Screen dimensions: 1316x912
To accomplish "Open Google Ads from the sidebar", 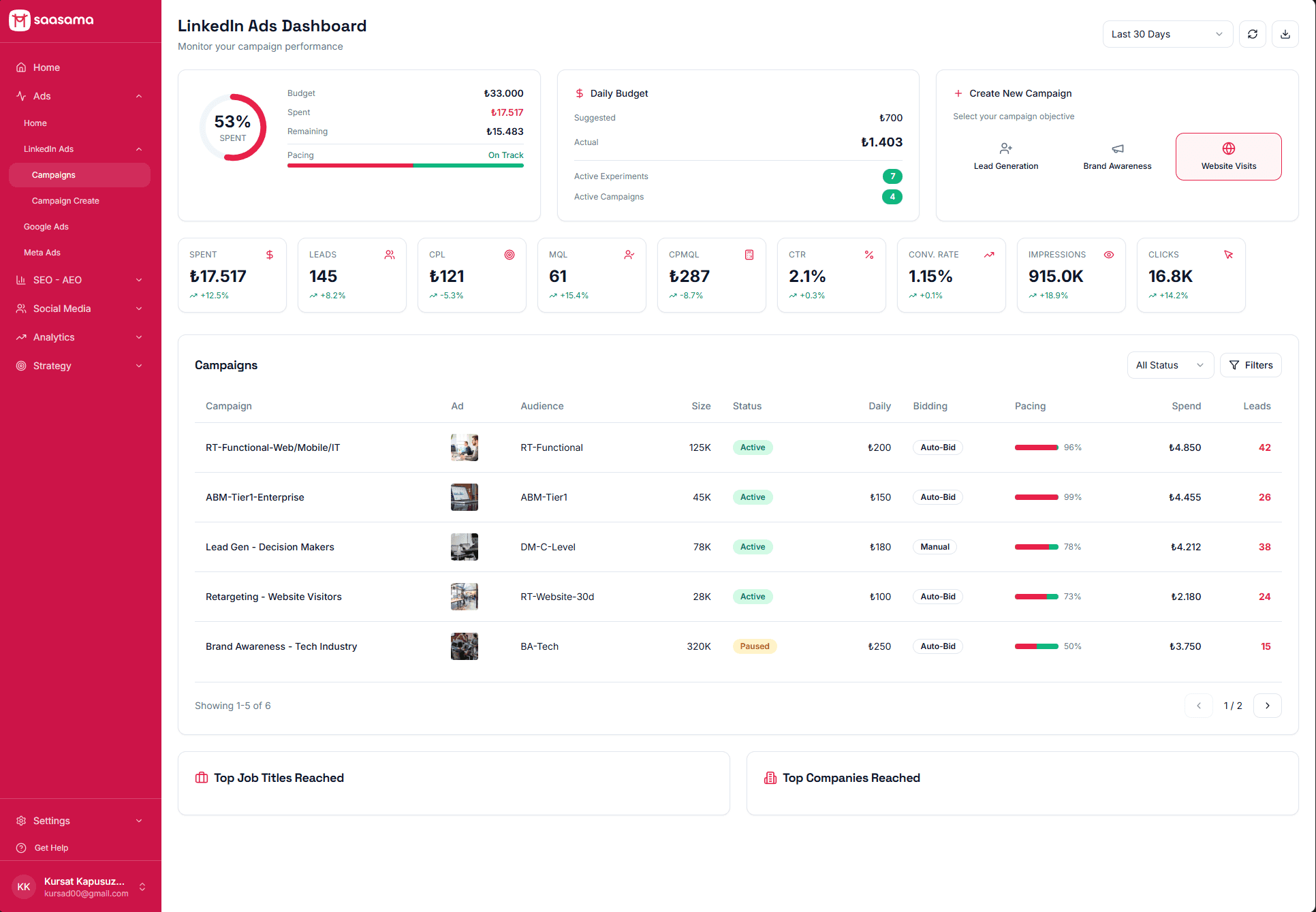I will [x=46, y=227].
